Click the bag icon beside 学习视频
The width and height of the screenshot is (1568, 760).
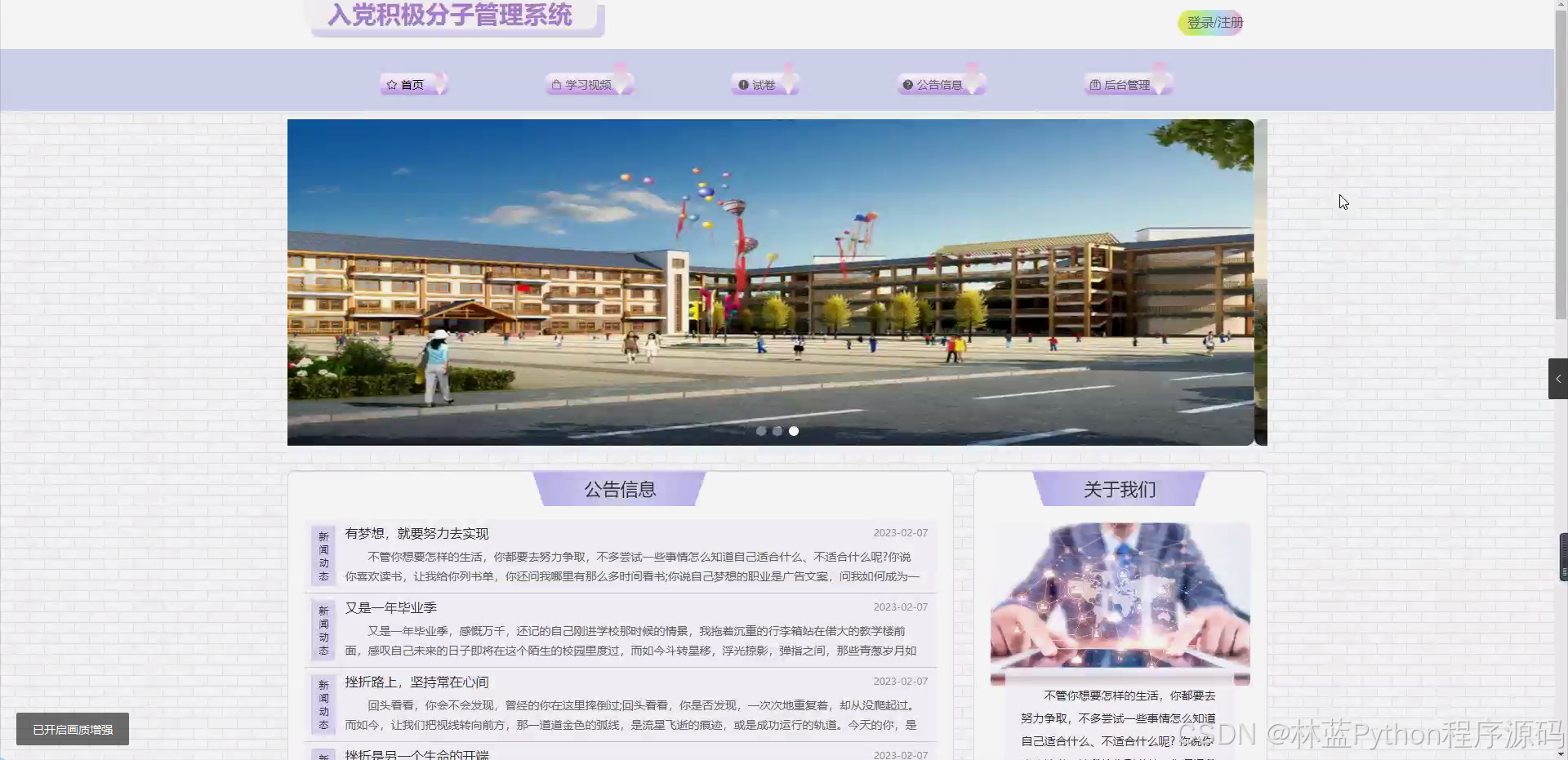556,85
